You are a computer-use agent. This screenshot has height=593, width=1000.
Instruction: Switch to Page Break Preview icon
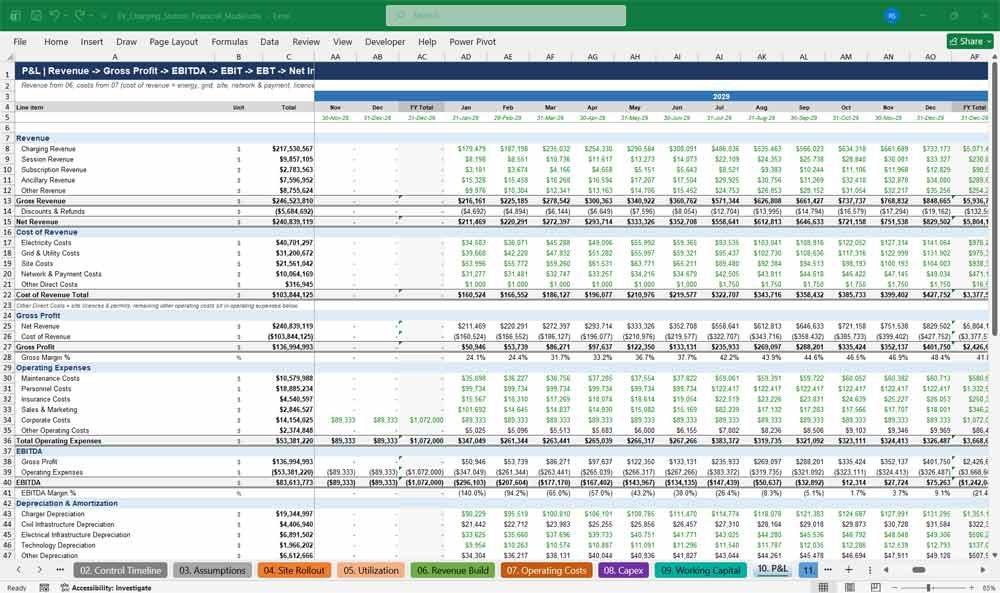876,587
